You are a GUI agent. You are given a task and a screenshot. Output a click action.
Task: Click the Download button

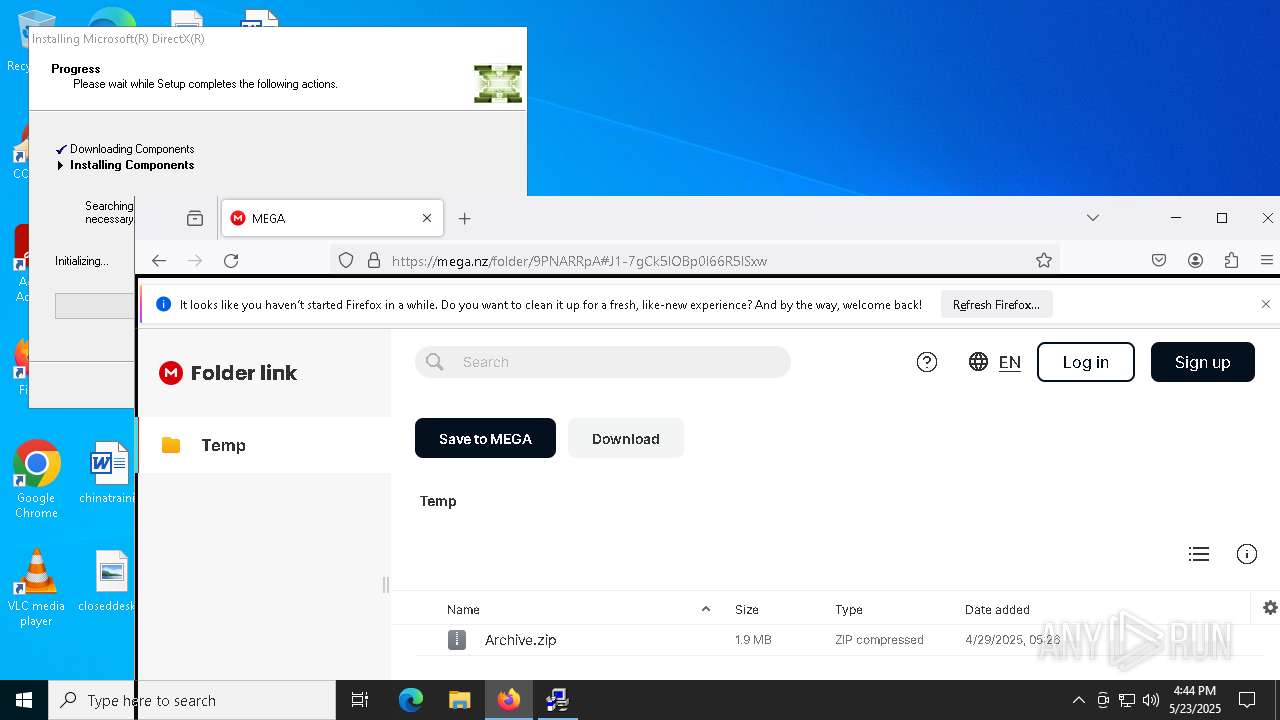click(626, 438)
